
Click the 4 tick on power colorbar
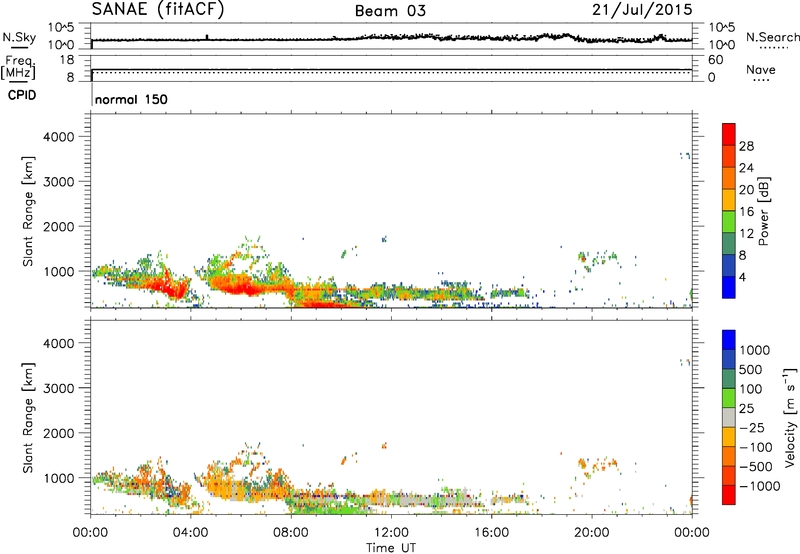point(743,277)
